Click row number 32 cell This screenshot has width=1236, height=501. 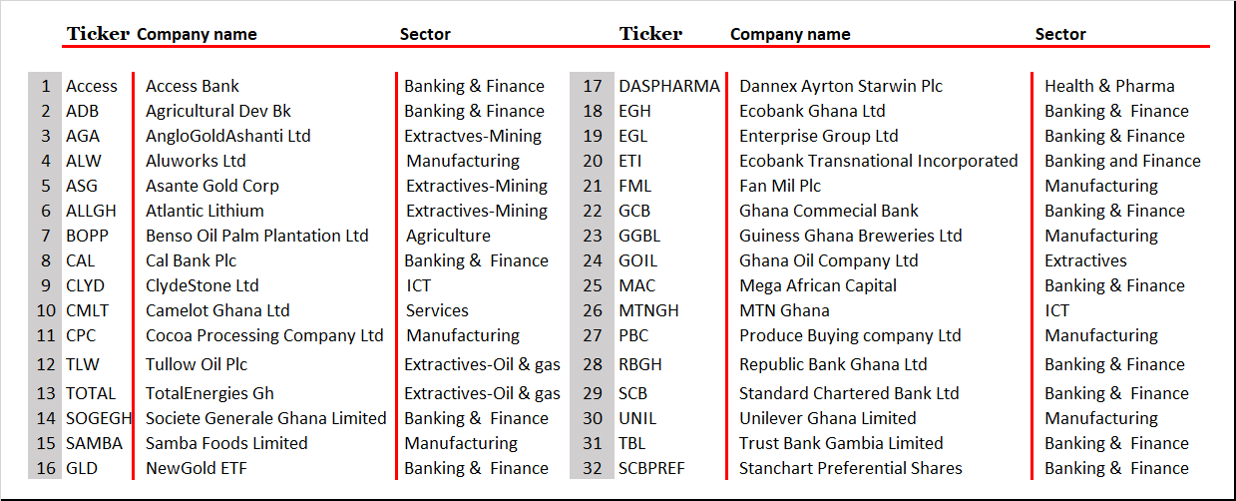click(x=592, y=468)
